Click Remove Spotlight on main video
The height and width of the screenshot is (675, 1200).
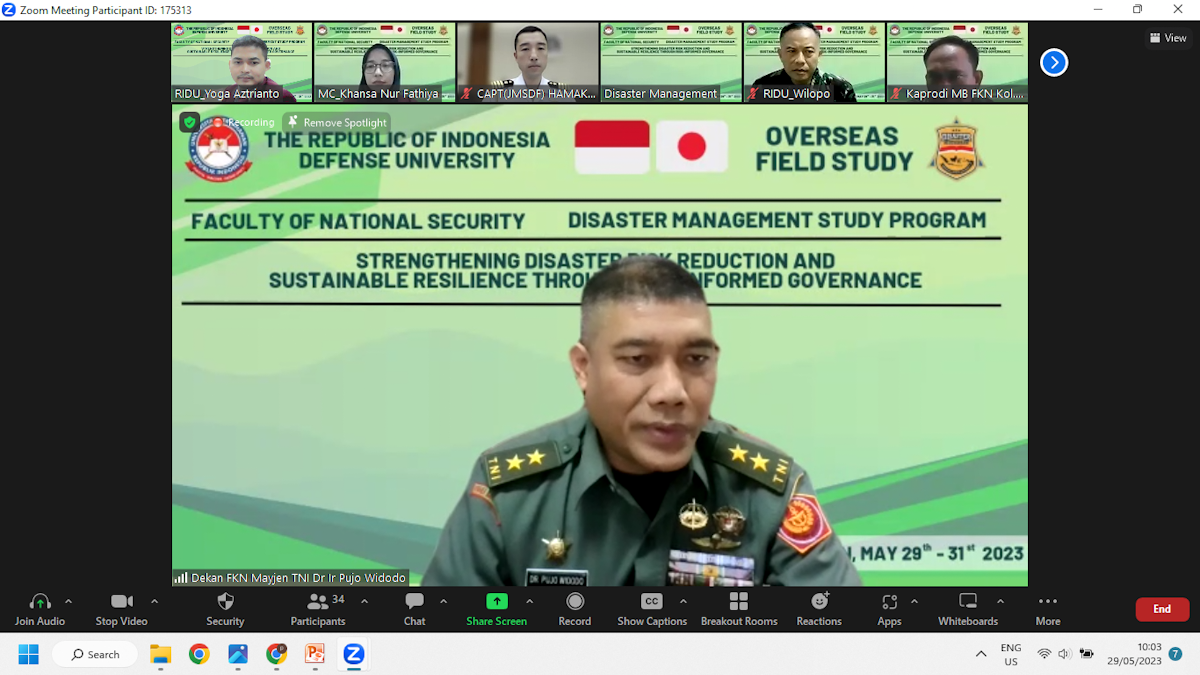(x=337, y=122)
